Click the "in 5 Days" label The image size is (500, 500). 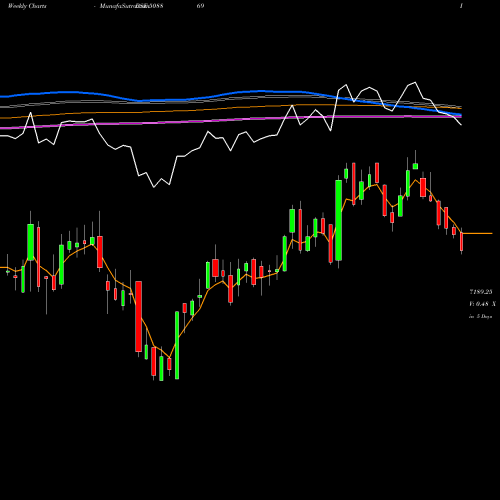480,316
